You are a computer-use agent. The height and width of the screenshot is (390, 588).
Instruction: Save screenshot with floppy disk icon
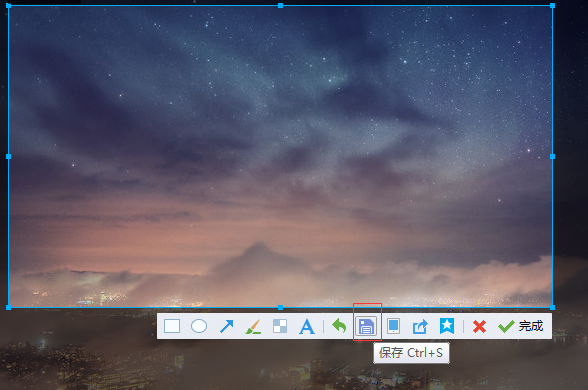pos(366,326)
